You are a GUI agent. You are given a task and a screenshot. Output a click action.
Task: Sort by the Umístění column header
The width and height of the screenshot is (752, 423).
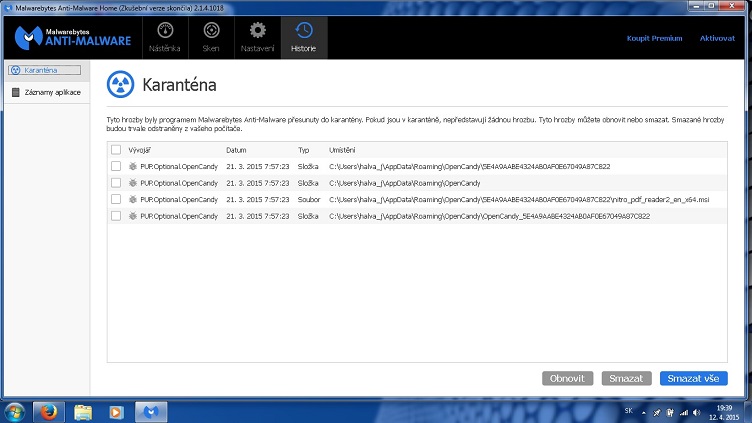(x=342, y=150)
